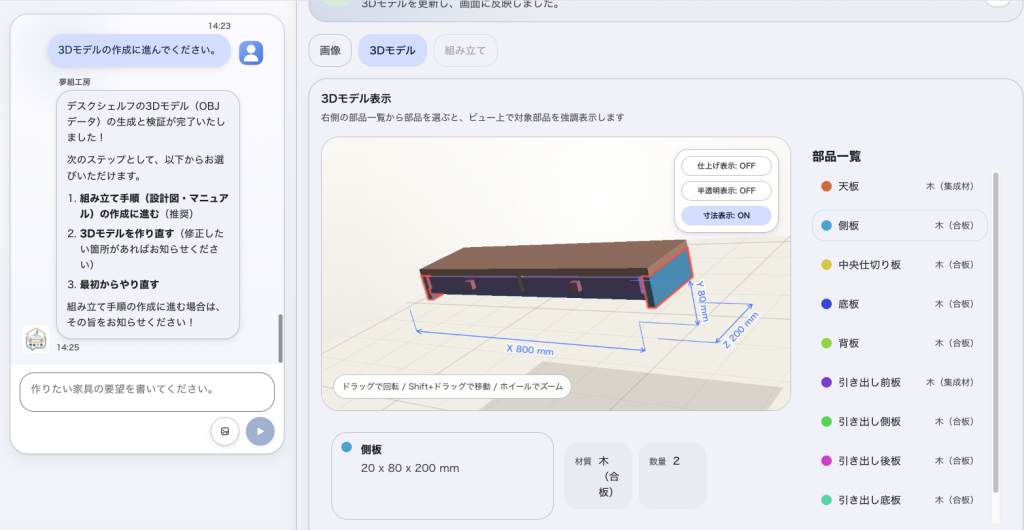Click the X 800 mm dimension label
Screen dimensions: 1024x530
pyautogui.click(x=530, y=349)
